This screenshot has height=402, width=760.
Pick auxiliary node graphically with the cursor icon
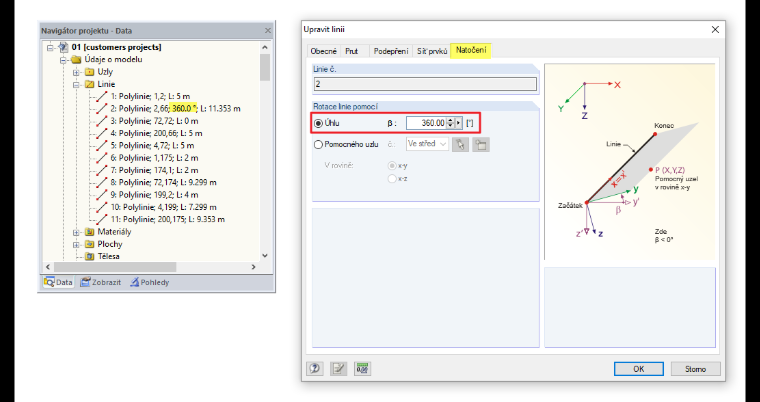pos(460,144)
